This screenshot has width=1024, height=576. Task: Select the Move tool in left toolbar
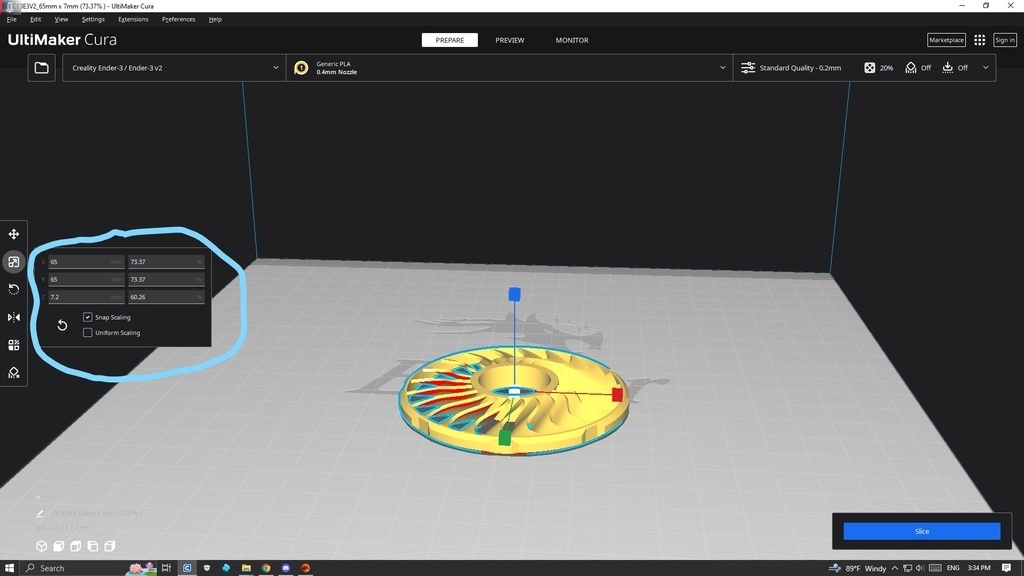coord(14,234)
